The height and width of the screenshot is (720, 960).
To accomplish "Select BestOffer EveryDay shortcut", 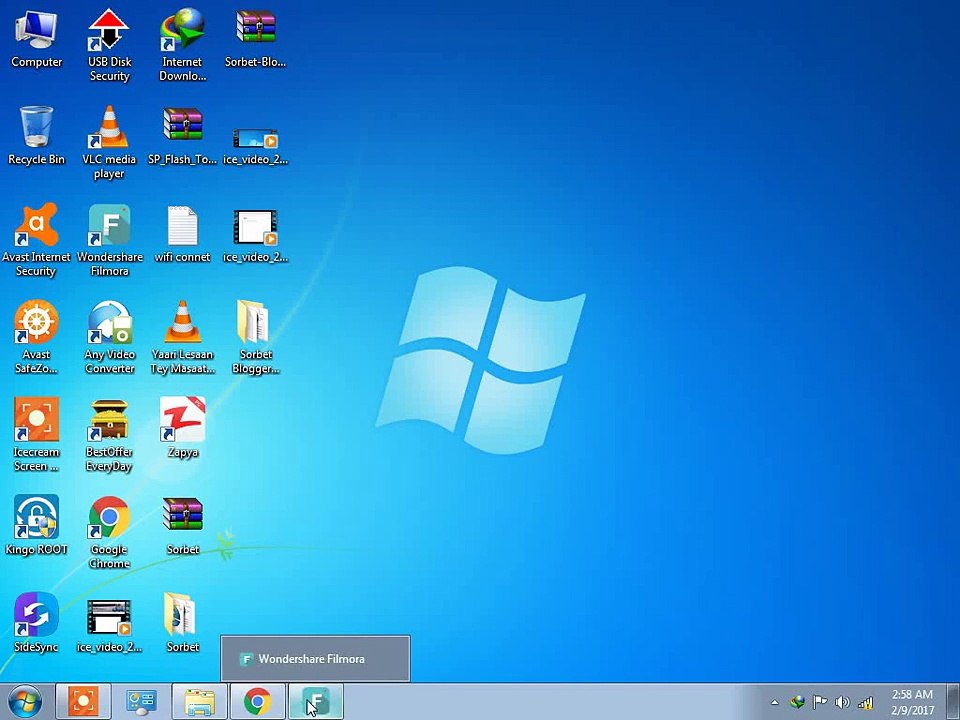I will (x=109, y=435).
